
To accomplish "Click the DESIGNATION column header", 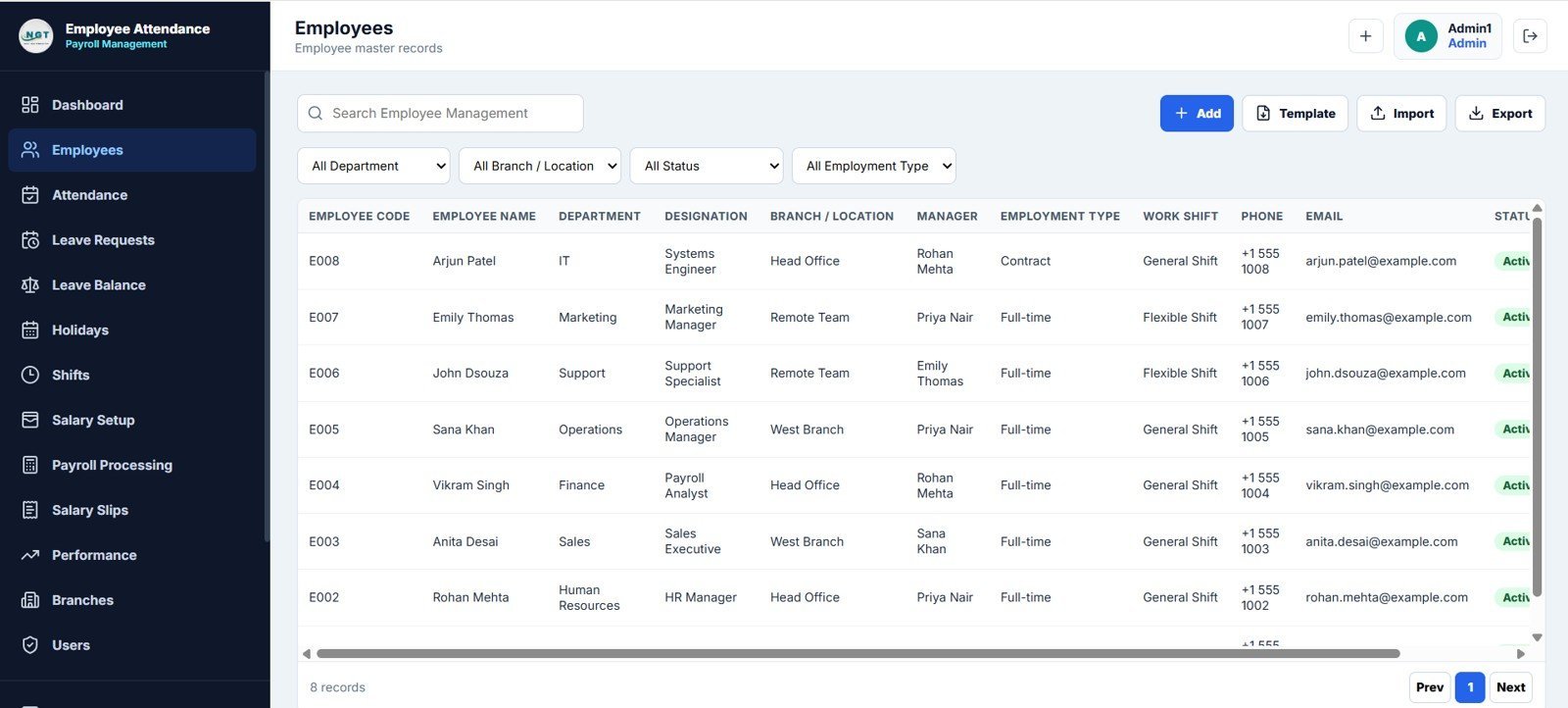I will point(706,217).
